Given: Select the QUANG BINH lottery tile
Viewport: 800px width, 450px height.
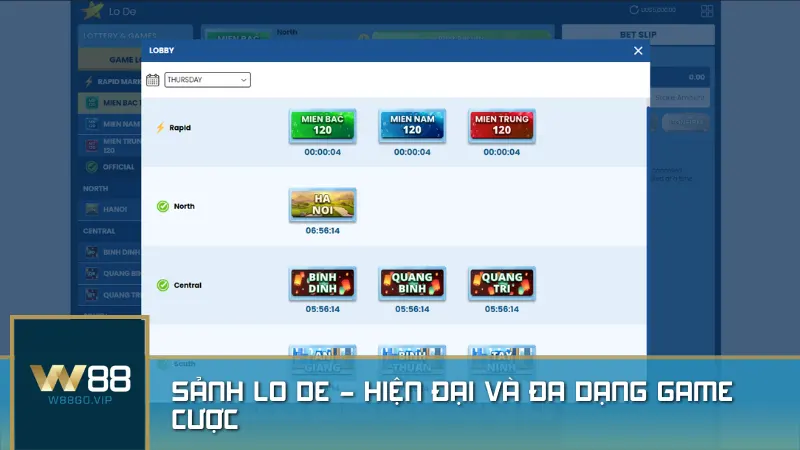Looking at the screenshot, I should pos(412,283).
